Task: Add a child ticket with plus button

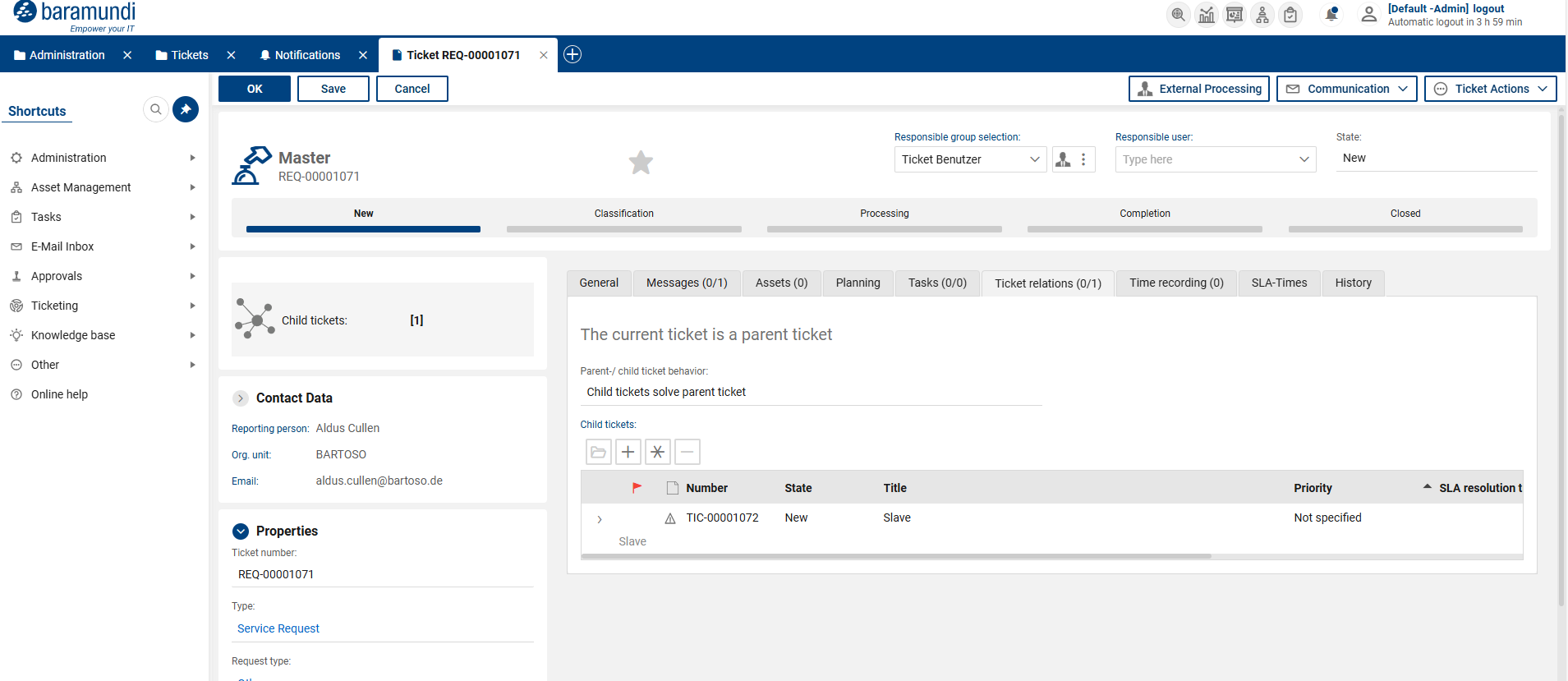Action: [x=628, y=452]
